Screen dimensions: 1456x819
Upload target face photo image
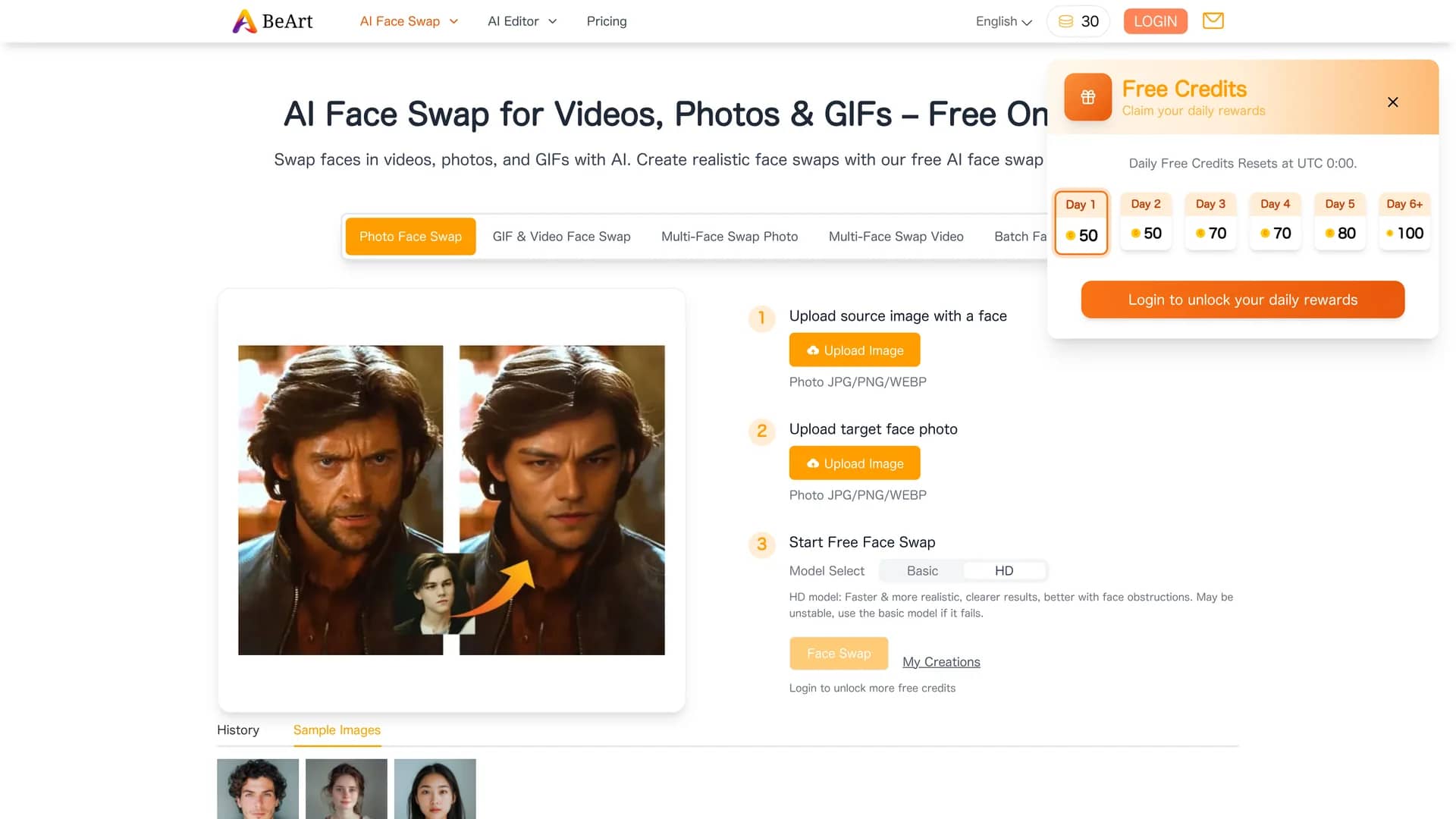pyautogui.click(x=854, y=463)
